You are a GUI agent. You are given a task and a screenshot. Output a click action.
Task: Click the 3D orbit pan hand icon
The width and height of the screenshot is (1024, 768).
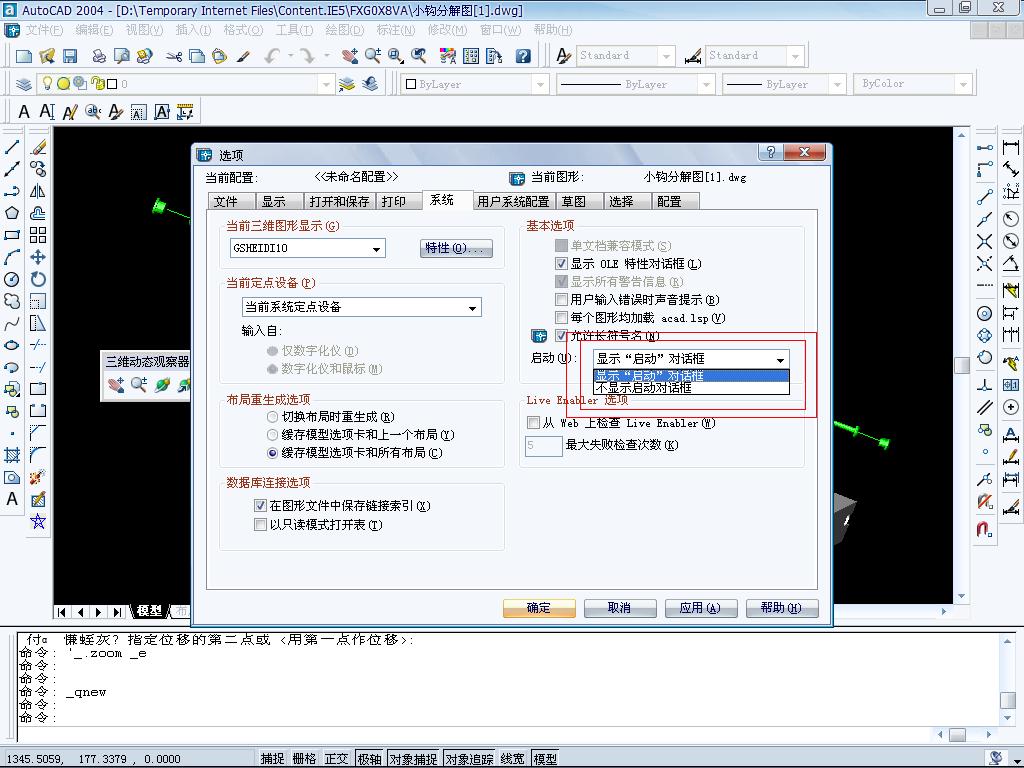point(116,385)
